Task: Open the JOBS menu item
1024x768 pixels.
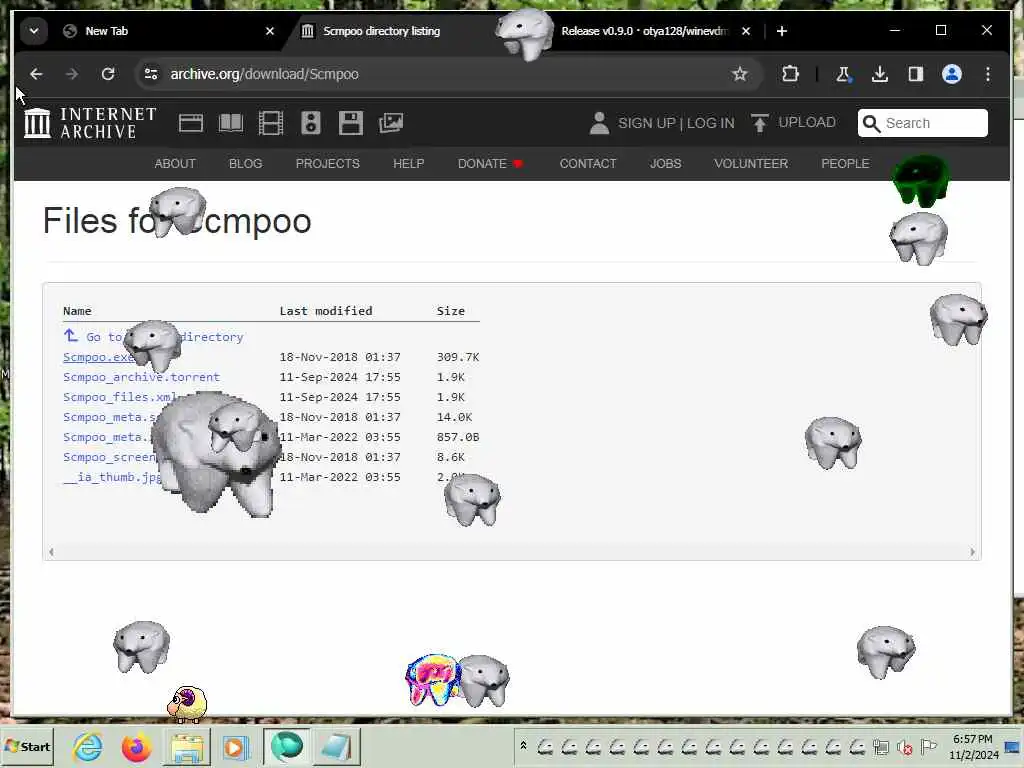Action: (x=665, y=164)
